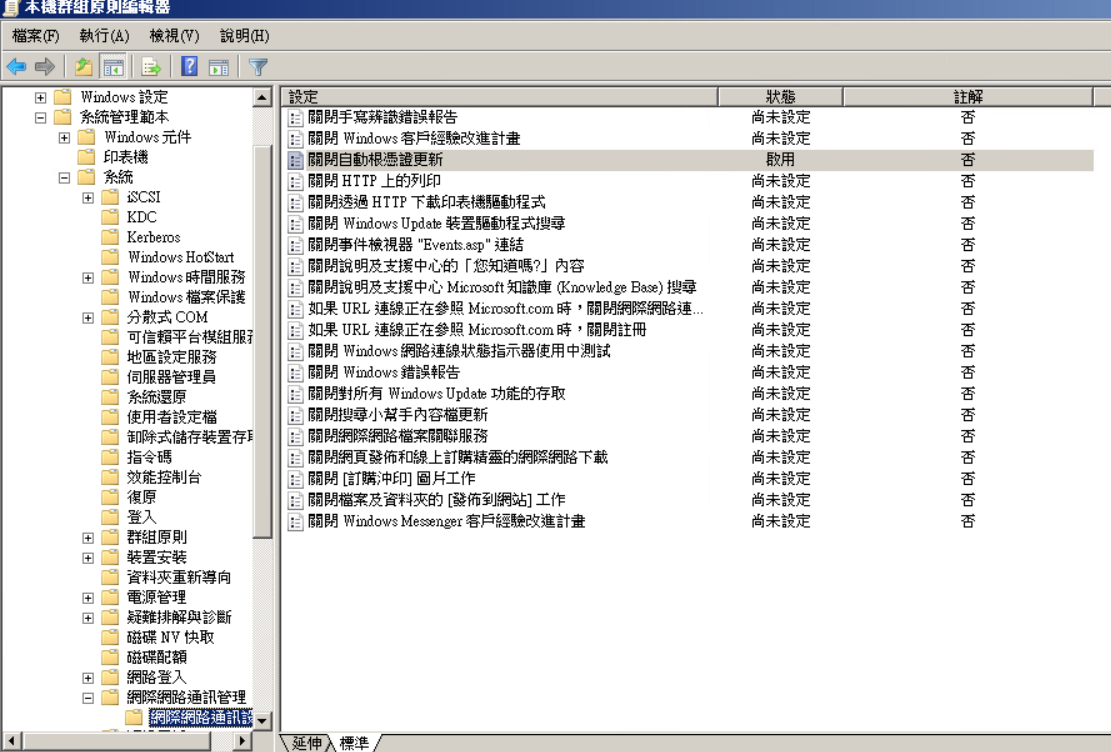Switch to the 延伸 tab
This screenshot has width=1111, height=752.
(x=306, y=743)
